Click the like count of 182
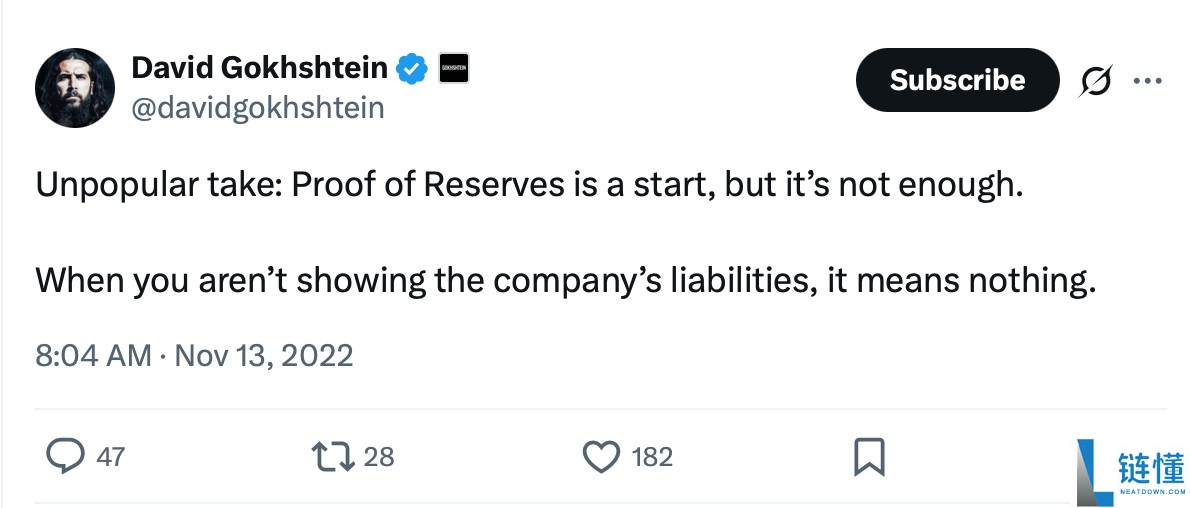 click(652, 457)
